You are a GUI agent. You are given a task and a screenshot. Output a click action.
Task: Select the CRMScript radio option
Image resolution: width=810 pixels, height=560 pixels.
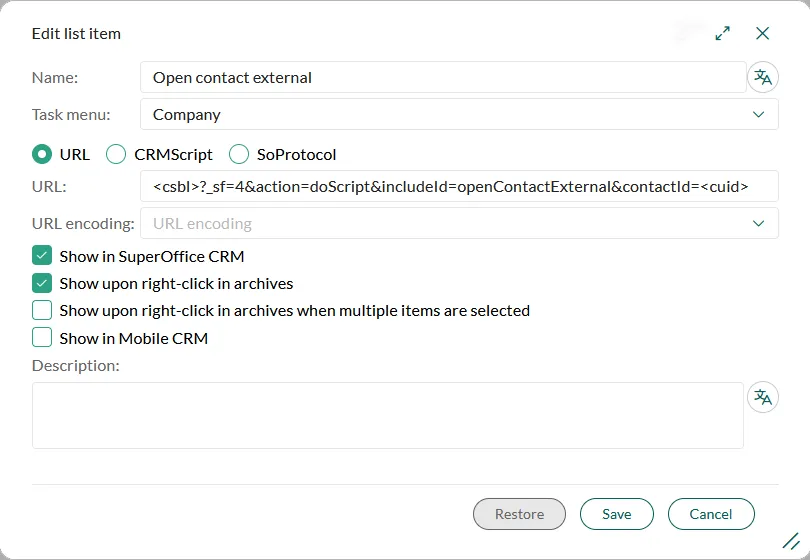click(x=116, y=154)
